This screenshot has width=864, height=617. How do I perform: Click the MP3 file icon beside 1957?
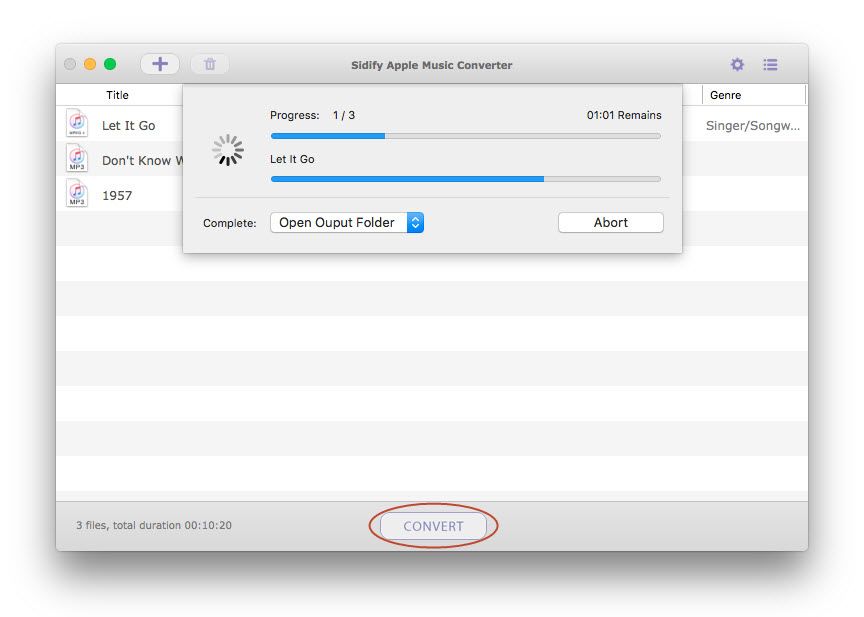tap(77, 193)
